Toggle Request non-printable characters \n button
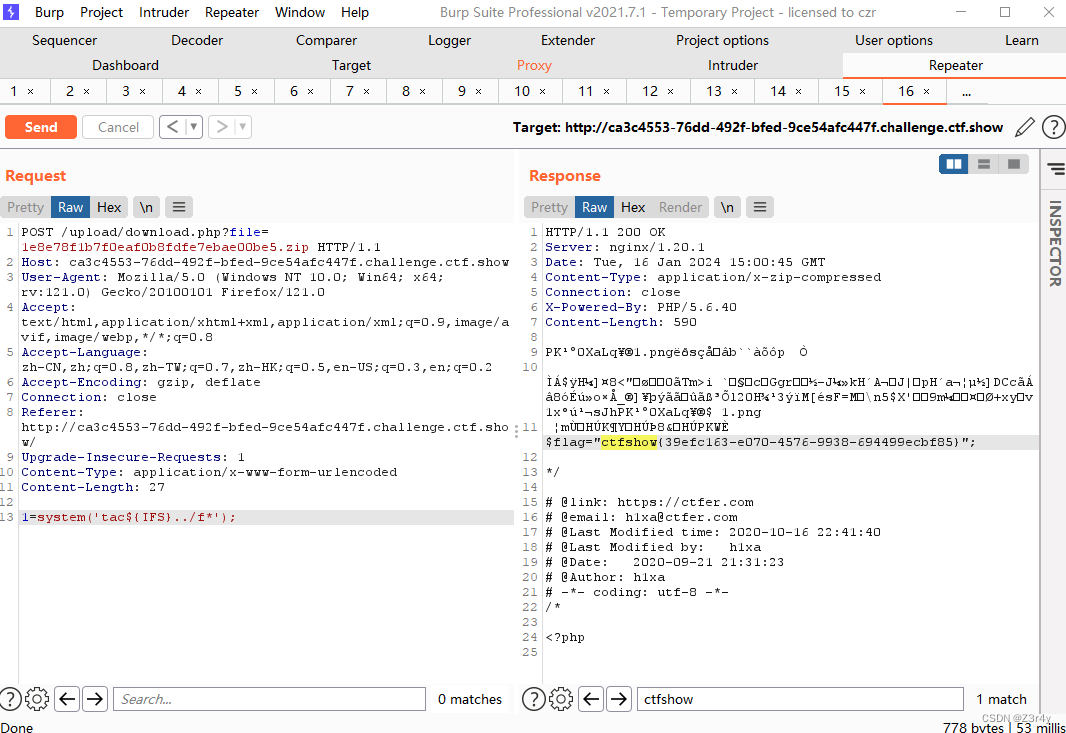The height and width of the screenshot is (733, 1066). 146,207
